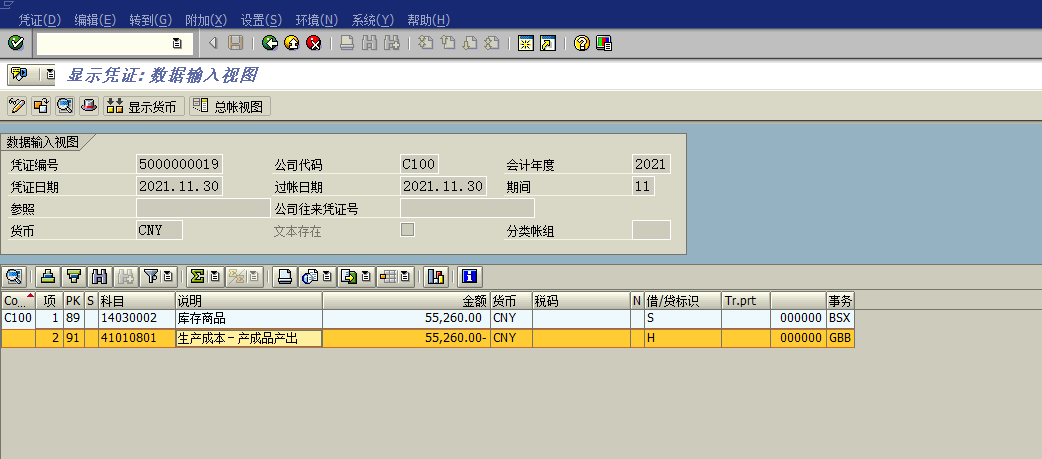Click the Select Line Item magnifier icon

click(64, 106)
